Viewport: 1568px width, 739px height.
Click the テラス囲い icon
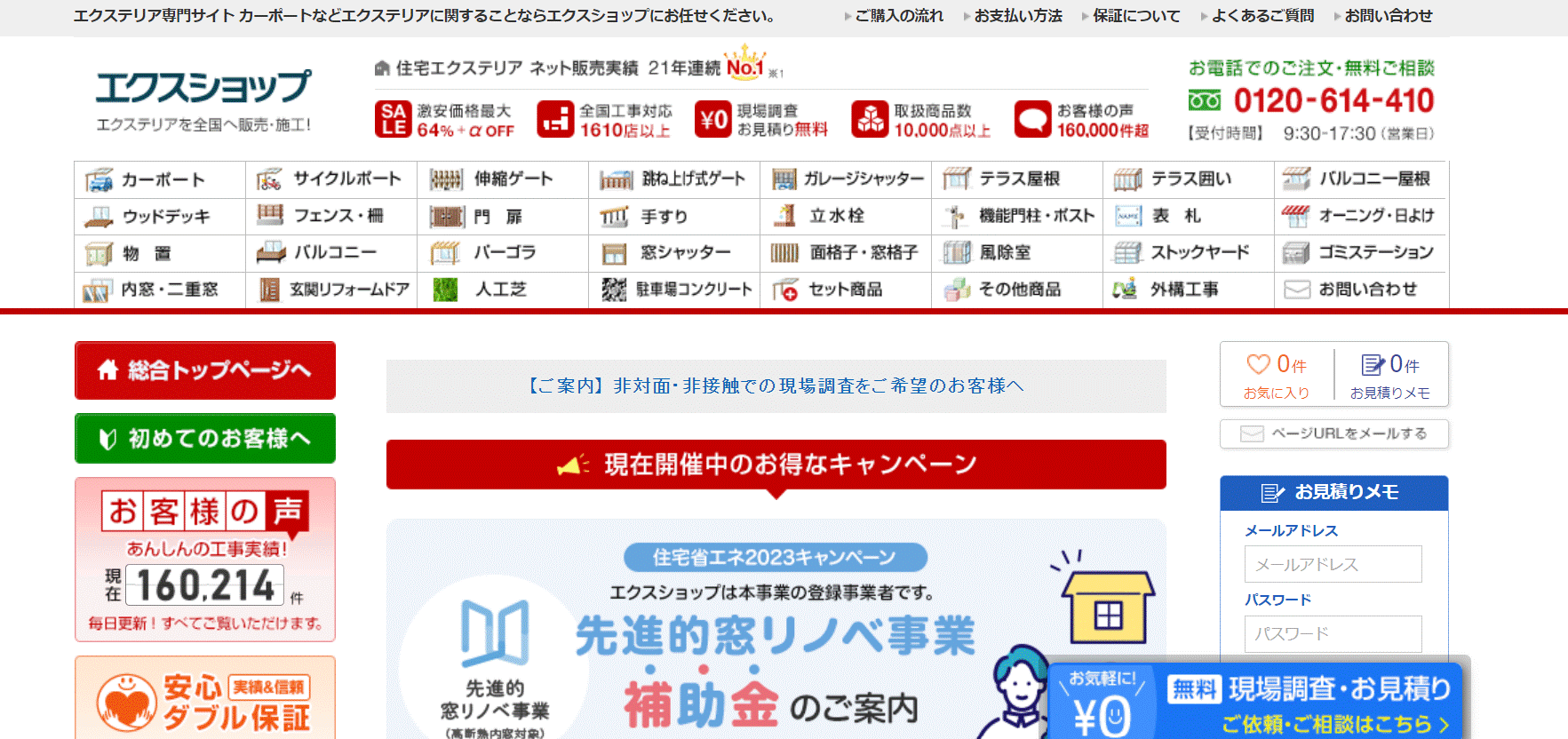click(1127, 179)
